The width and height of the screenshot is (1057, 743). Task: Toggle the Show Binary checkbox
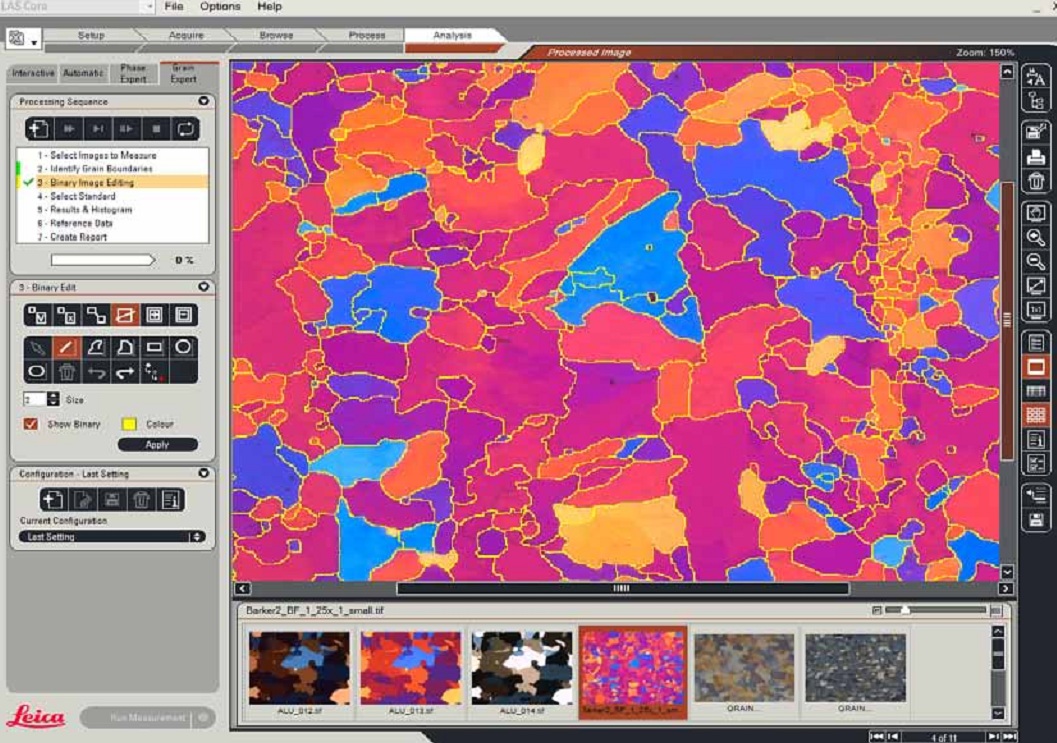point(31,424)
